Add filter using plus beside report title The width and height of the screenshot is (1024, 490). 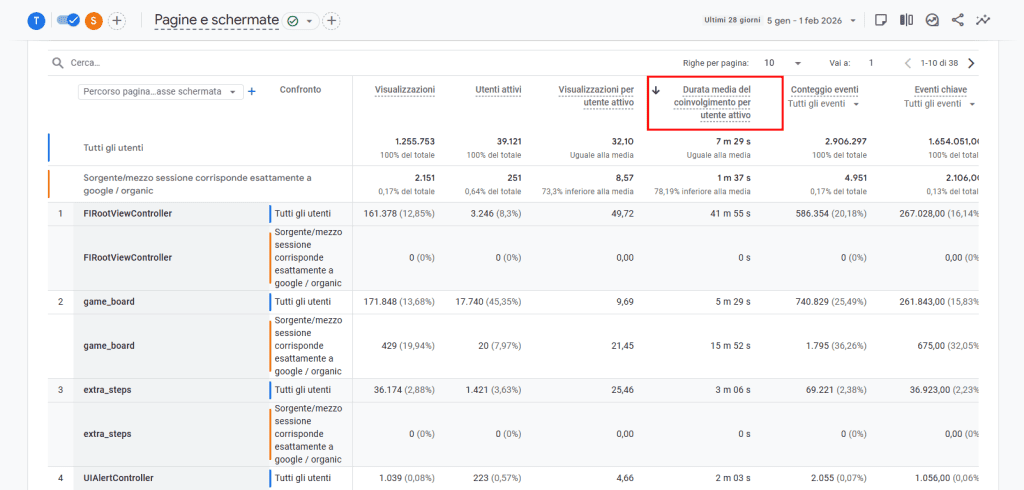[x=332, y=21]
